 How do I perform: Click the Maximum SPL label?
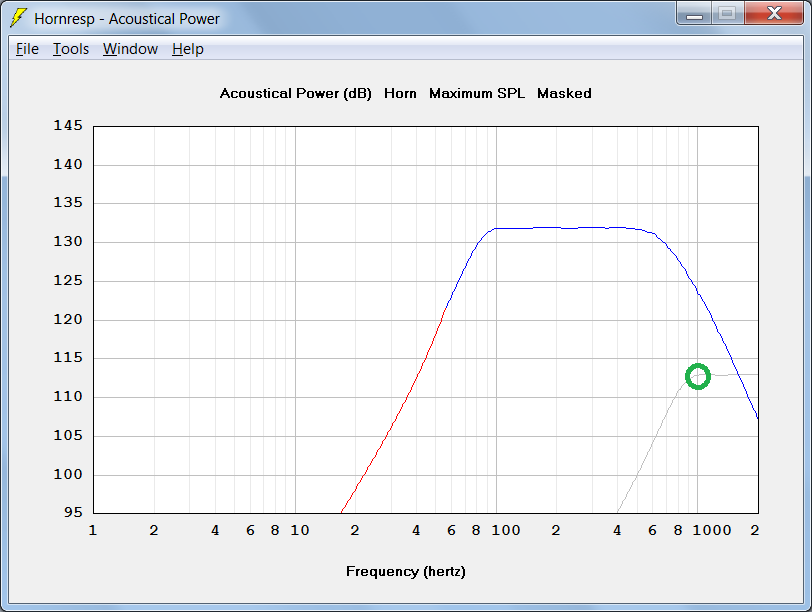(x=476, y=94)
